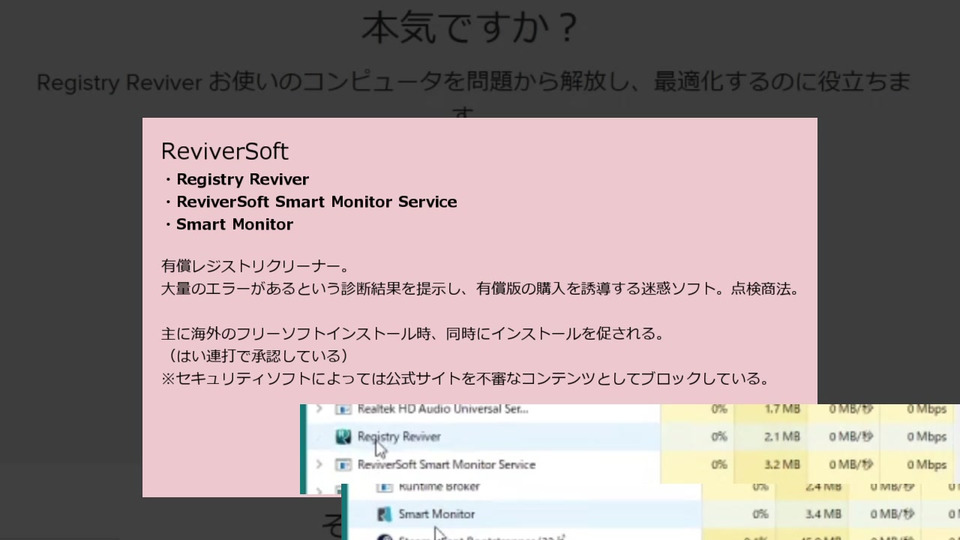Click the bold ReviverSoft Smart Monitor Service bullet
The height and width of the screenshot is (540, 960).
click(x=317, y=202)
